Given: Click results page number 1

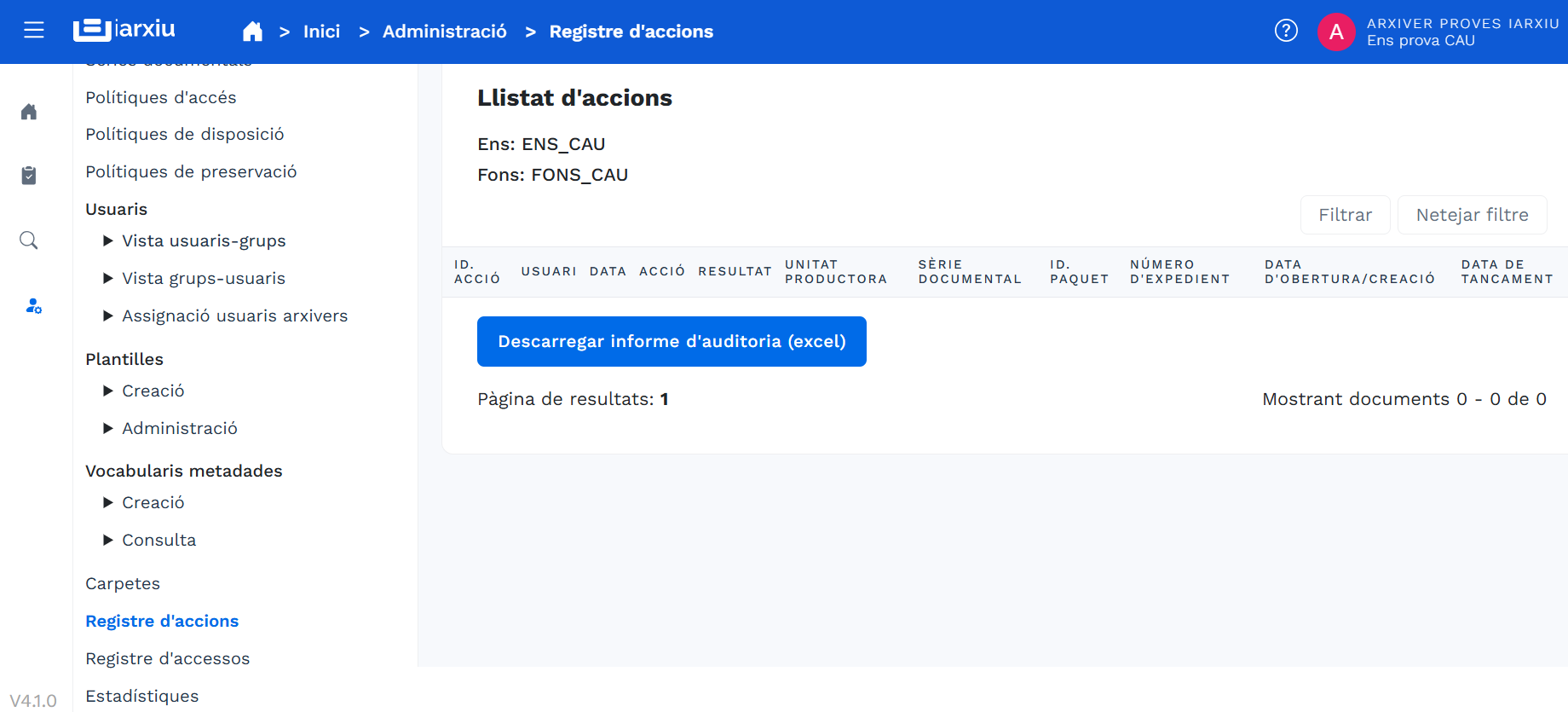Looking at the screenshot, I should (664, 399).
